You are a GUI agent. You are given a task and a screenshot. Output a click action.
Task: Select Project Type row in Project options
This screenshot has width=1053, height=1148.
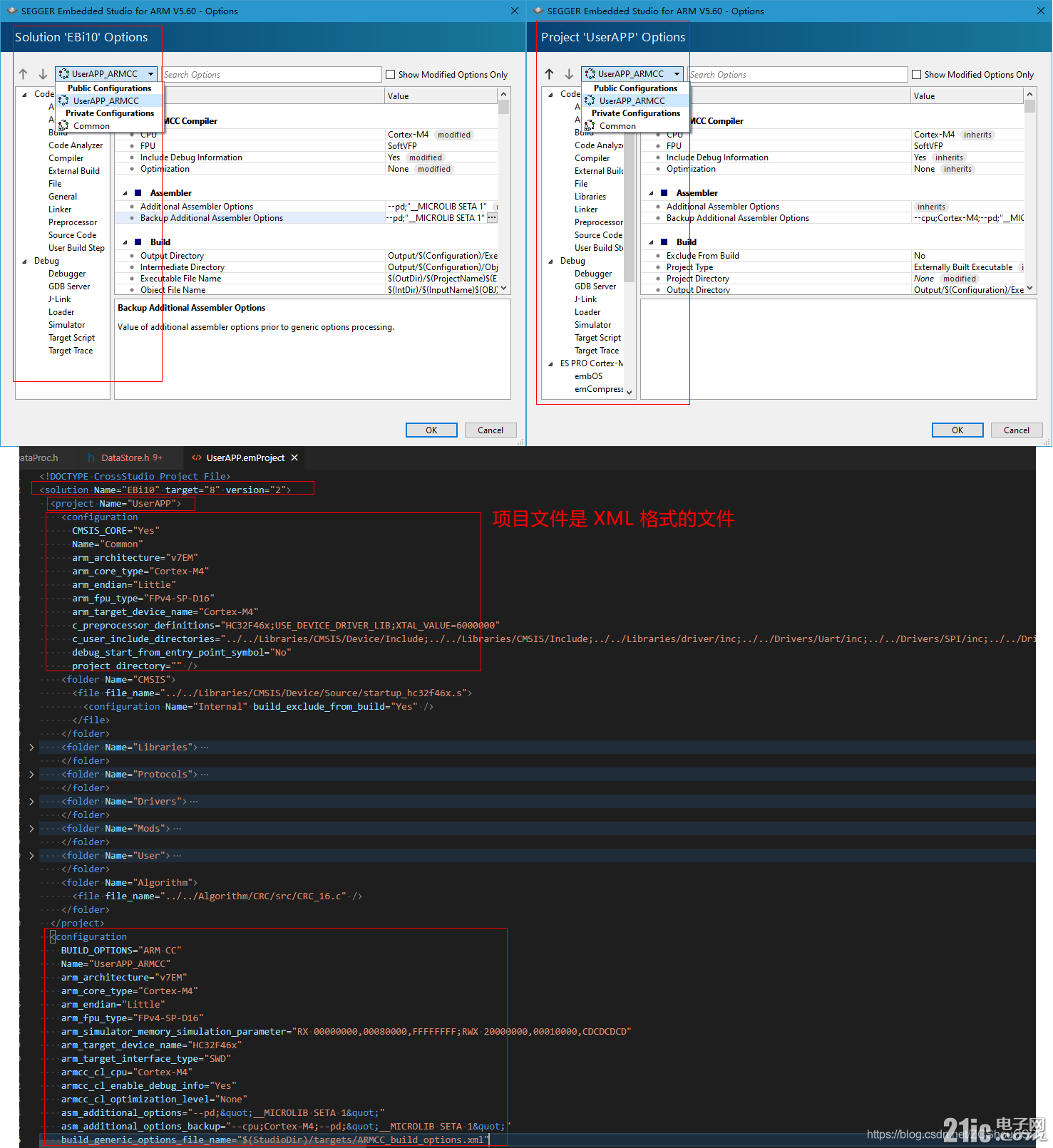tap(833, 267)
